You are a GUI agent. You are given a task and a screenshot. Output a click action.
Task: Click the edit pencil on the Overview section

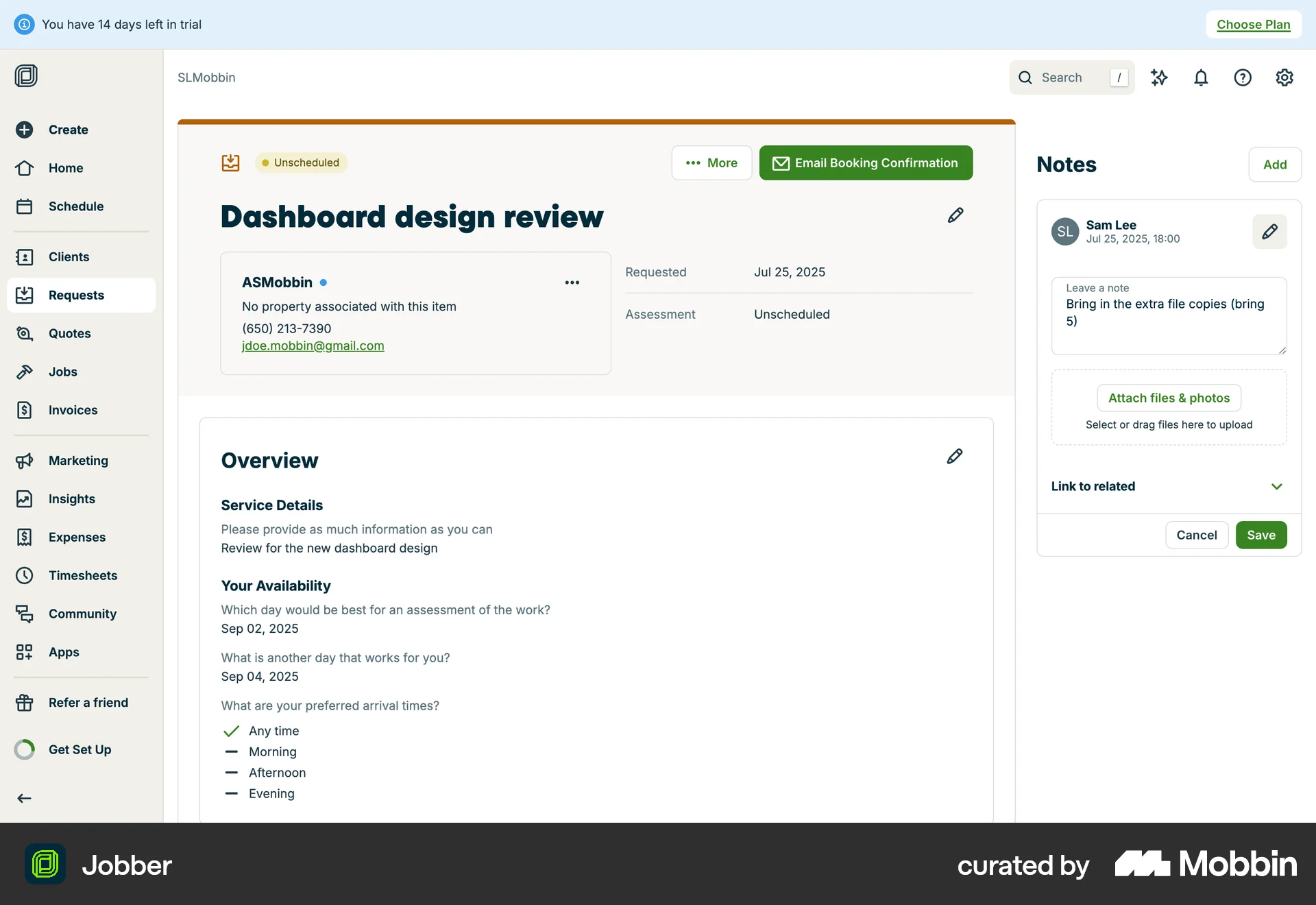pyautogui.click(x=955, y=456)
